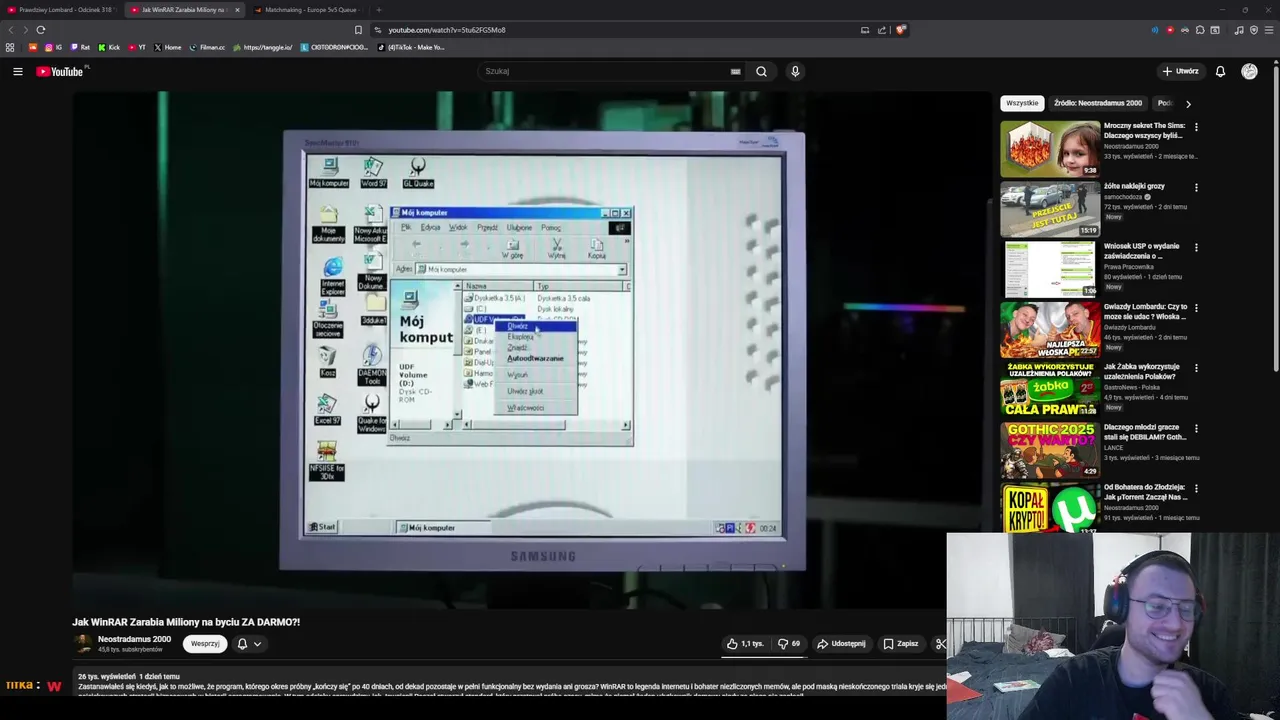This screenshot has height=720, width=1280.
Task: Open options for Gothic 2025 video
Action: [1195, 428]
